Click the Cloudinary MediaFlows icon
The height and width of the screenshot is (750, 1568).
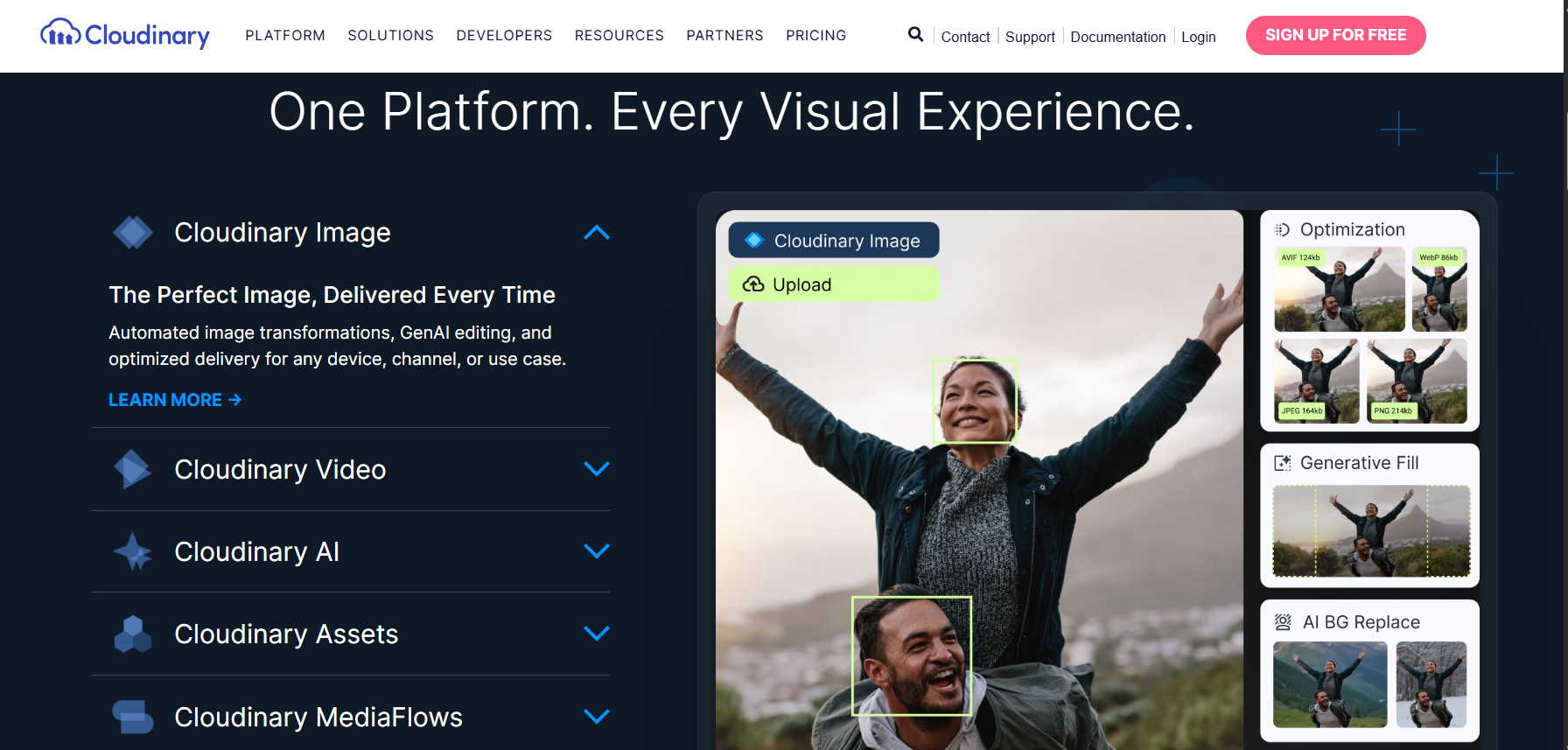click(x=133, y=717)
